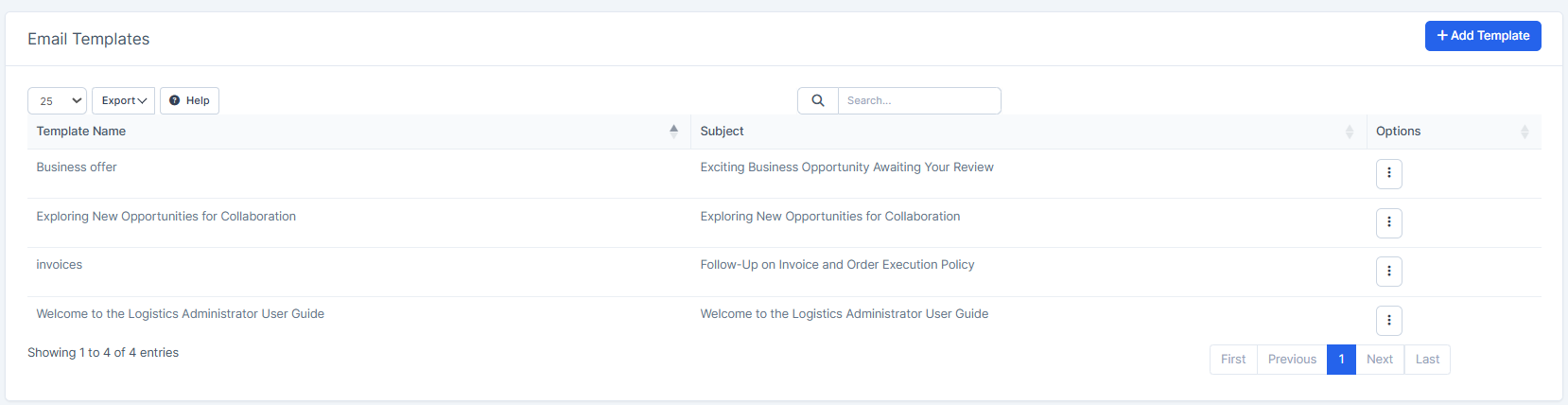
Task: Click the magnifying glass search icon
Action: click(818, 100)
